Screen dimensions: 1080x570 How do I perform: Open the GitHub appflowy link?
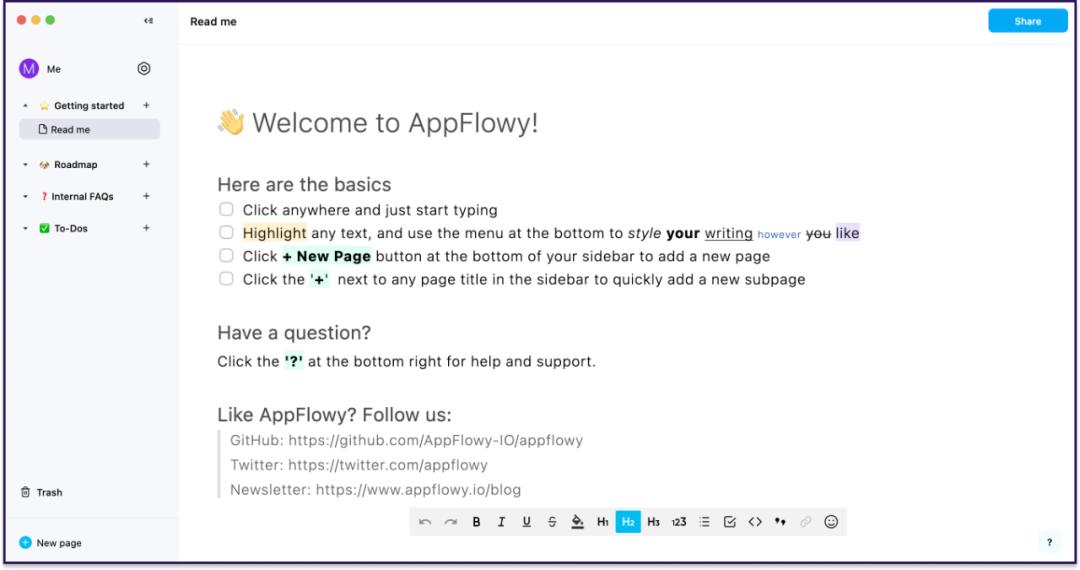[435, 441]
